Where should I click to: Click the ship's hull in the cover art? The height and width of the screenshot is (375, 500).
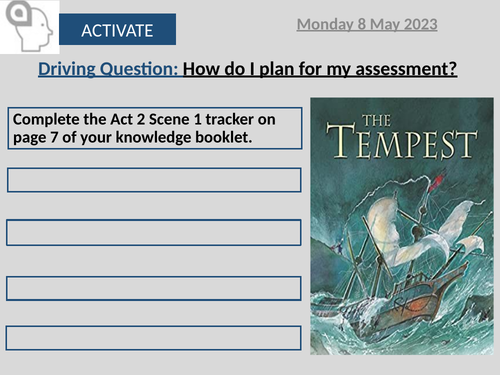400,308
